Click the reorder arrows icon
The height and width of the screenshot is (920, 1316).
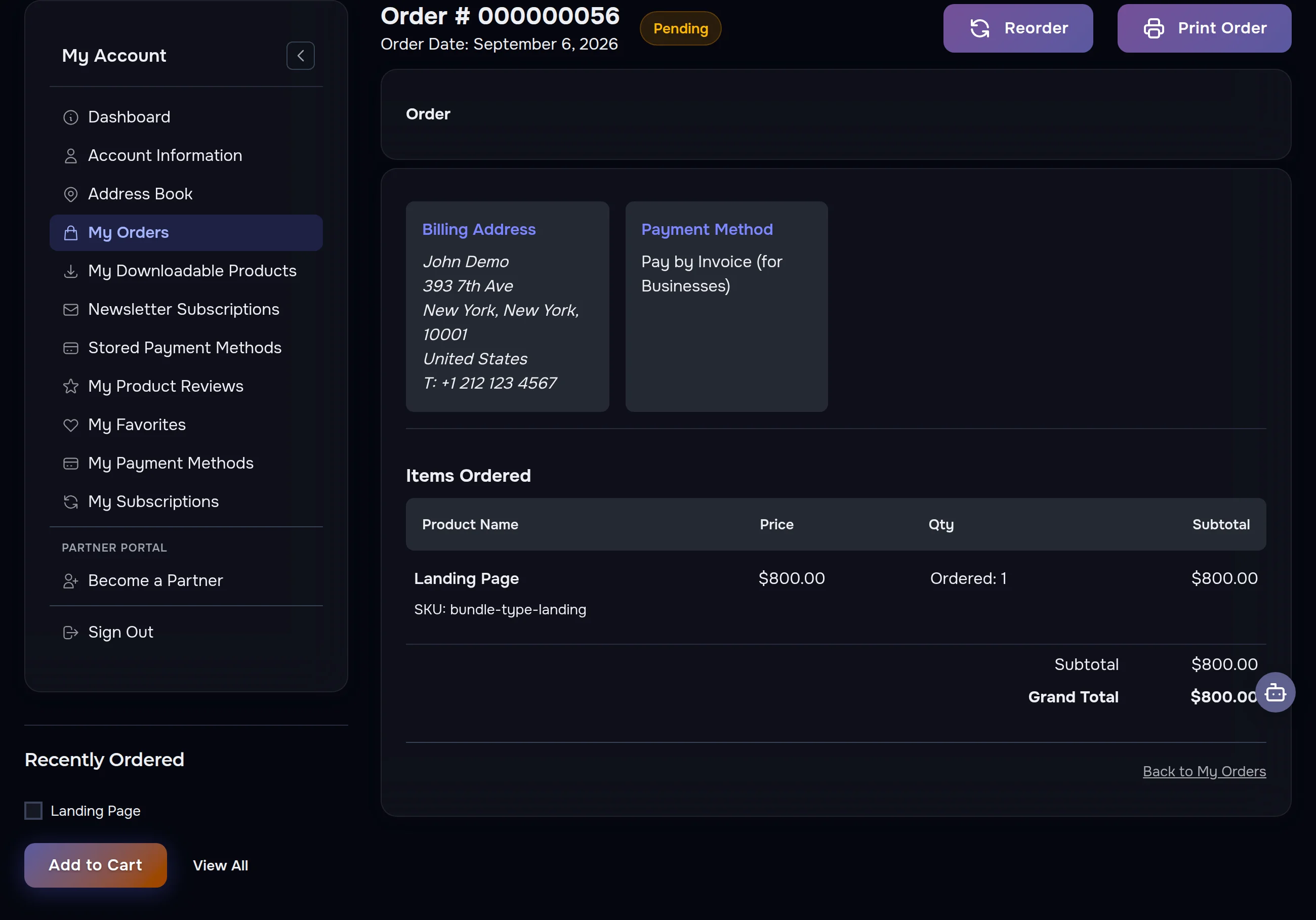[x=980, y=28]
